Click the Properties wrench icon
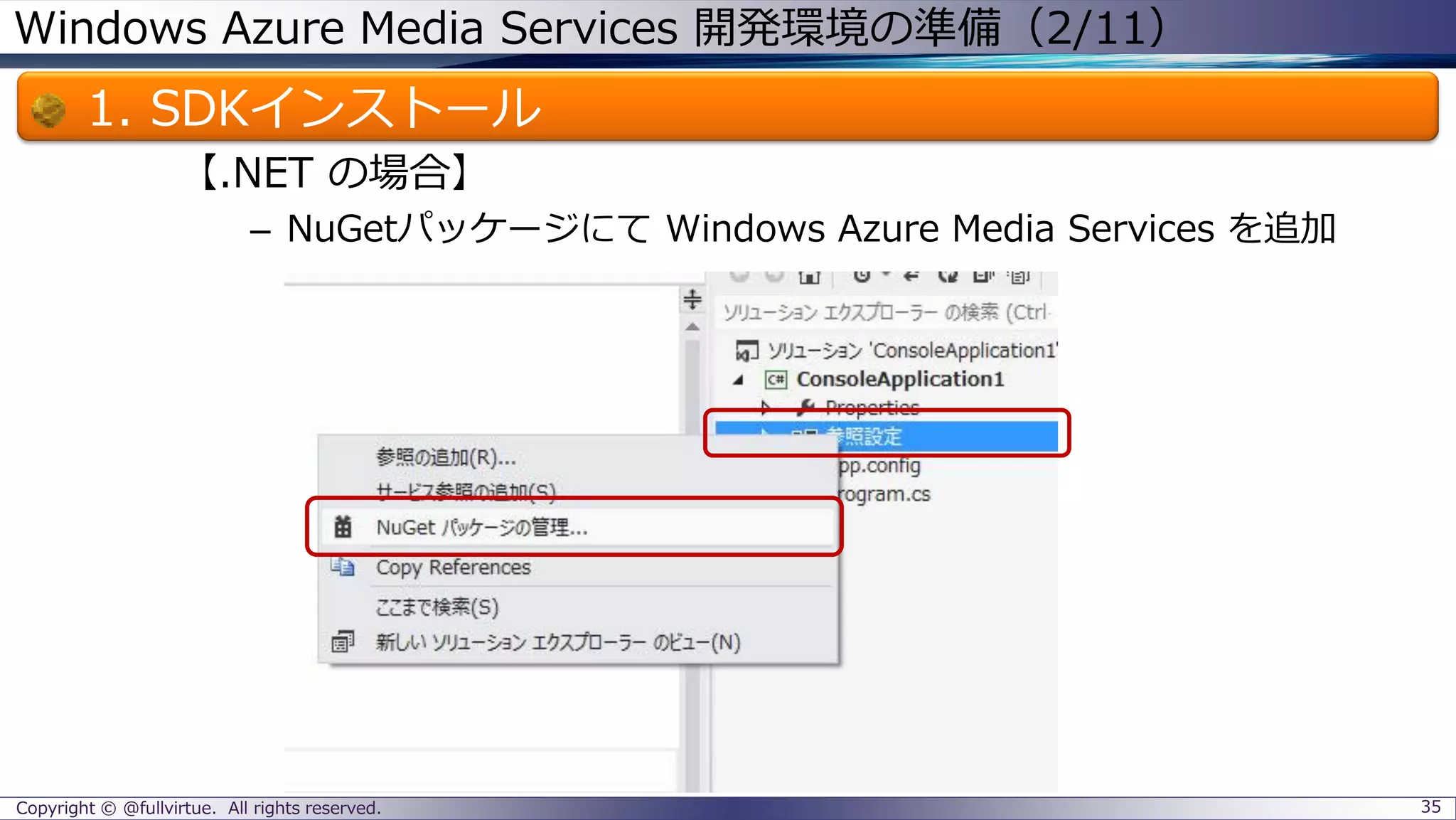This screenshot has width=1456, height=820. [805, 407]
